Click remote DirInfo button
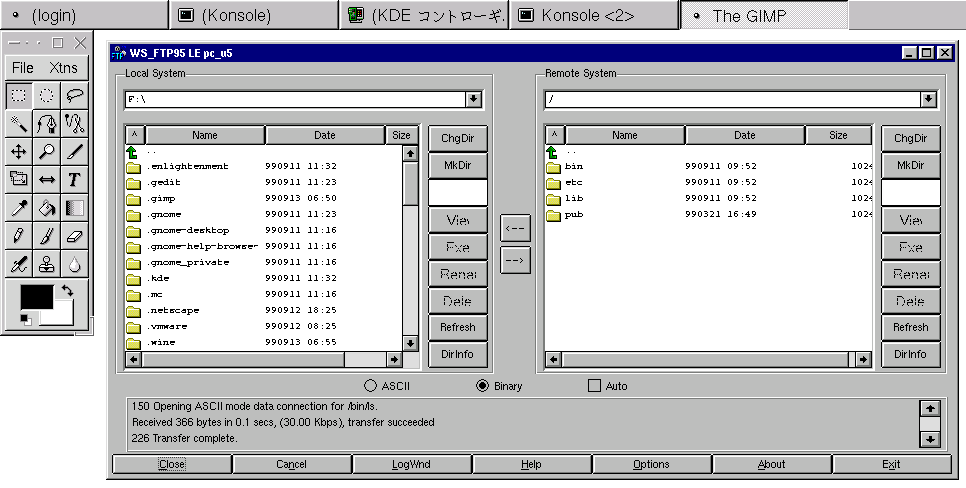The image size is (966, 488). pyautogui.click(x=911, y=354)
